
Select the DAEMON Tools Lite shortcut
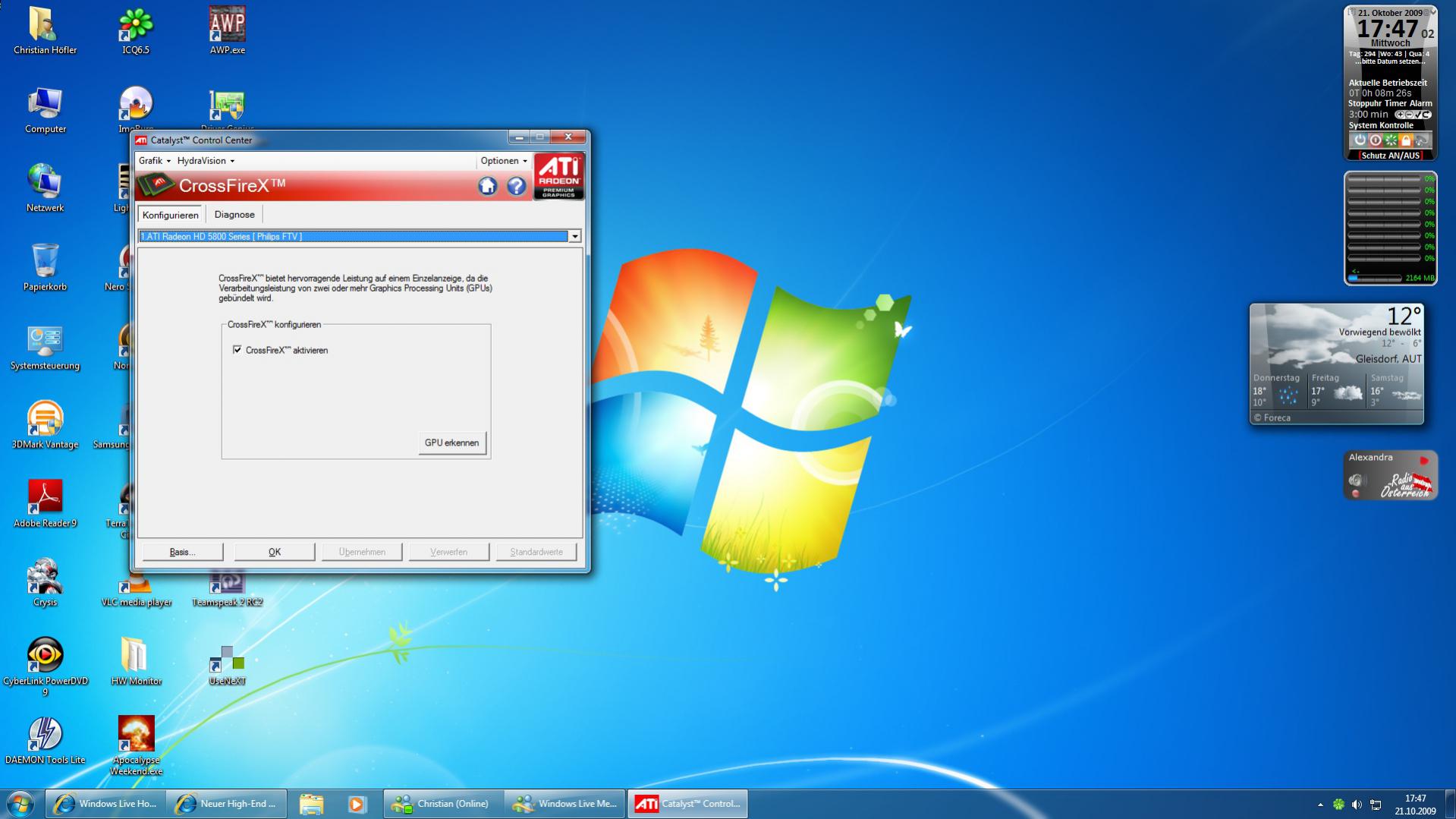tap(45, 740)
